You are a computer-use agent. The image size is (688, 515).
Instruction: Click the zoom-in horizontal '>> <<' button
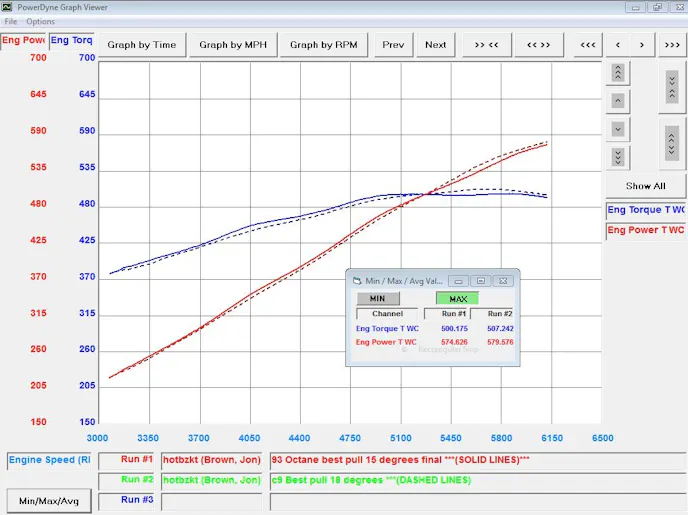coord(487,45)
